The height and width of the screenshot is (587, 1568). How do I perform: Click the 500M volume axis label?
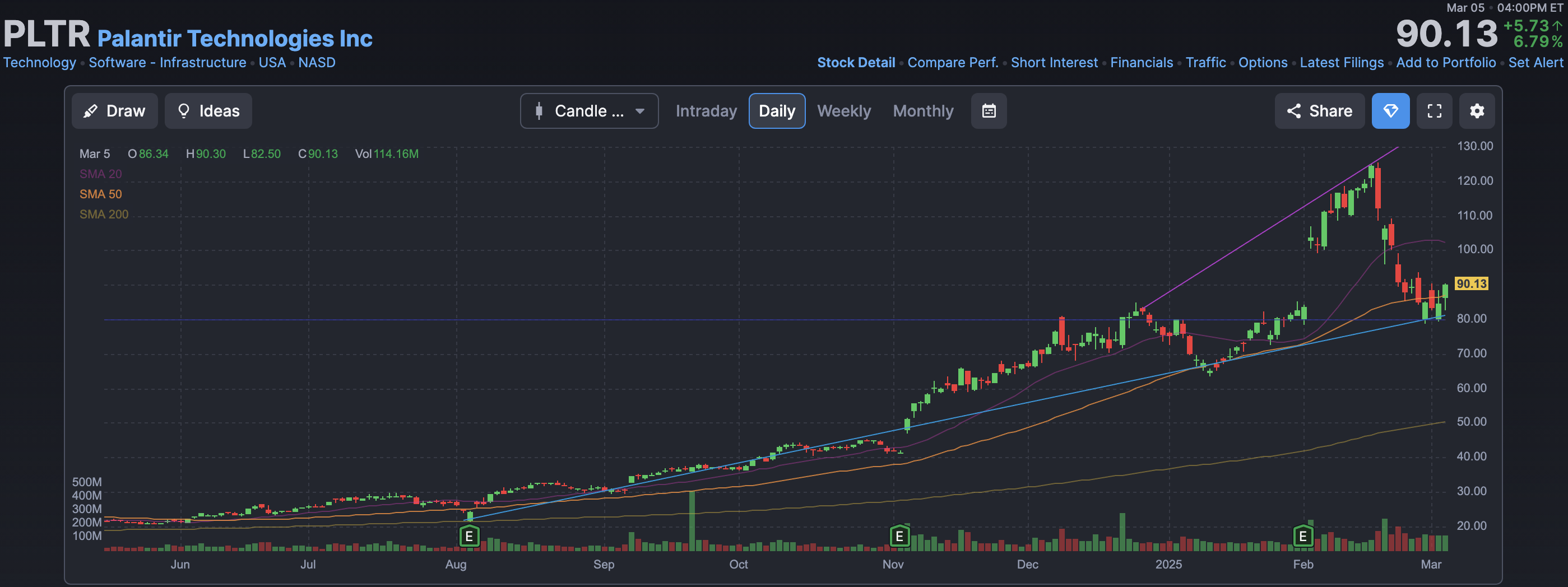pyautogui.click(x=86, y=482)
